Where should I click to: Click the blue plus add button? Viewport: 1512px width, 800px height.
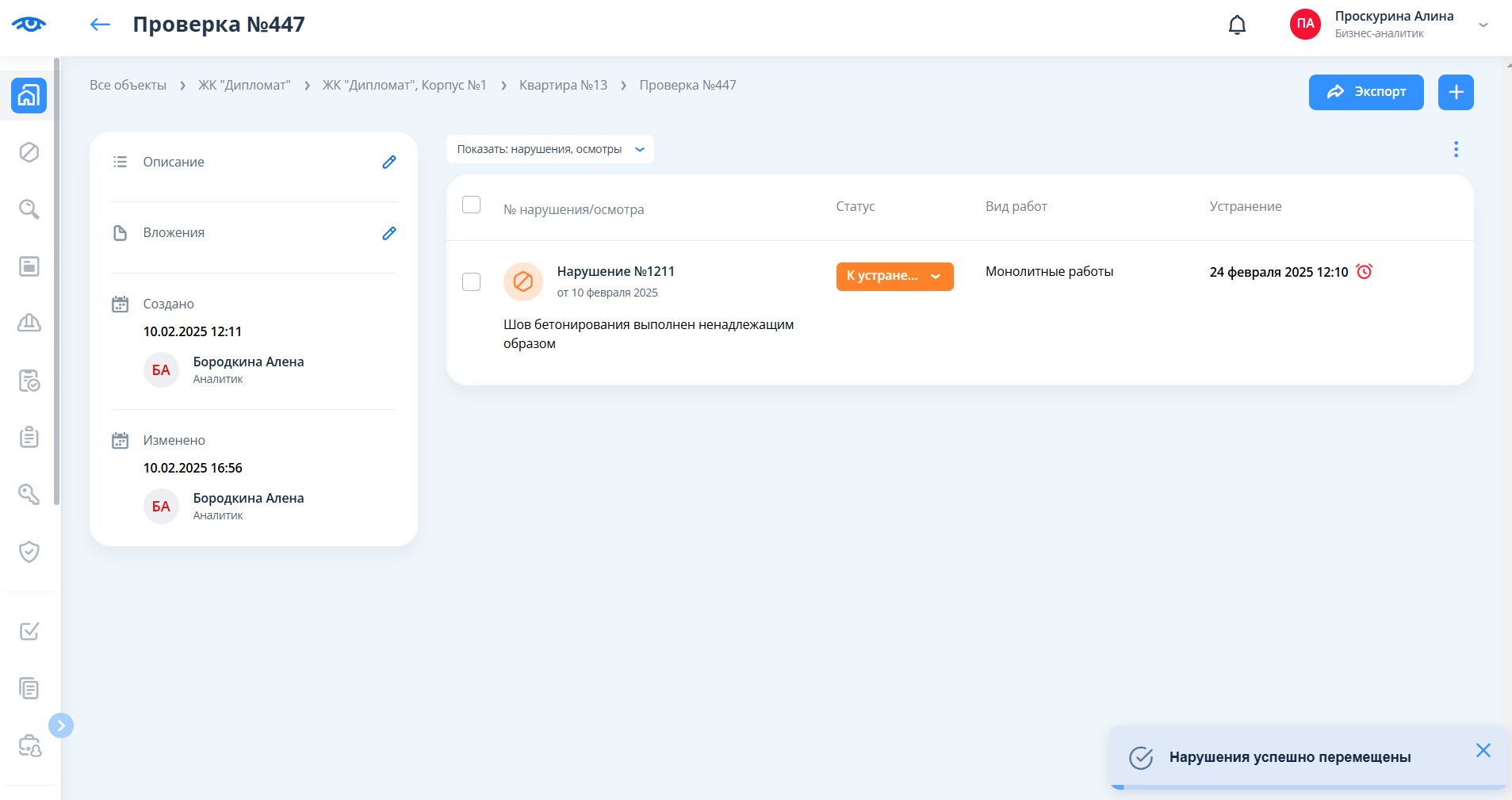pos(1456,92)
